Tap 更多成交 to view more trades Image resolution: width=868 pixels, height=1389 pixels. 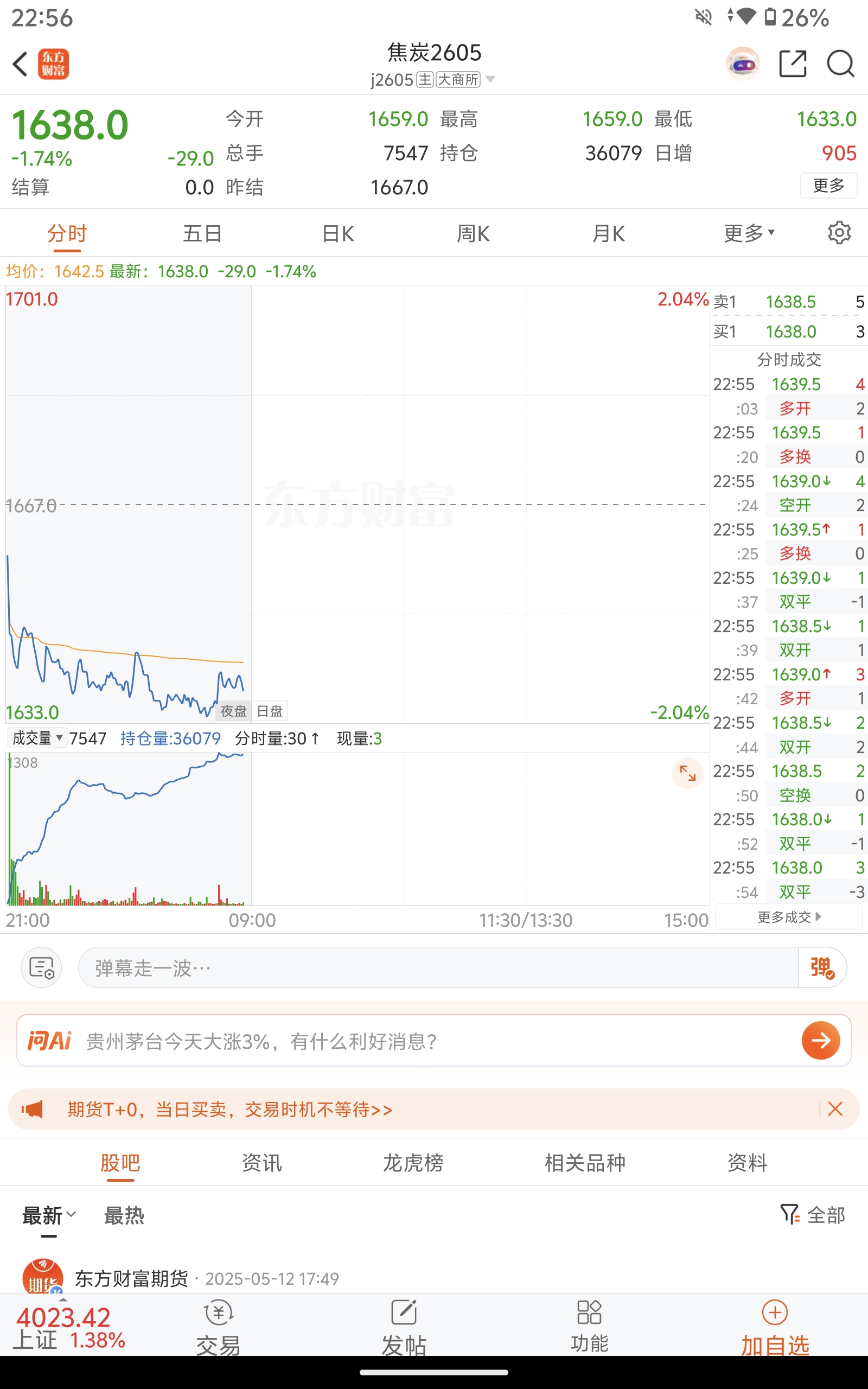pos(789,917)
